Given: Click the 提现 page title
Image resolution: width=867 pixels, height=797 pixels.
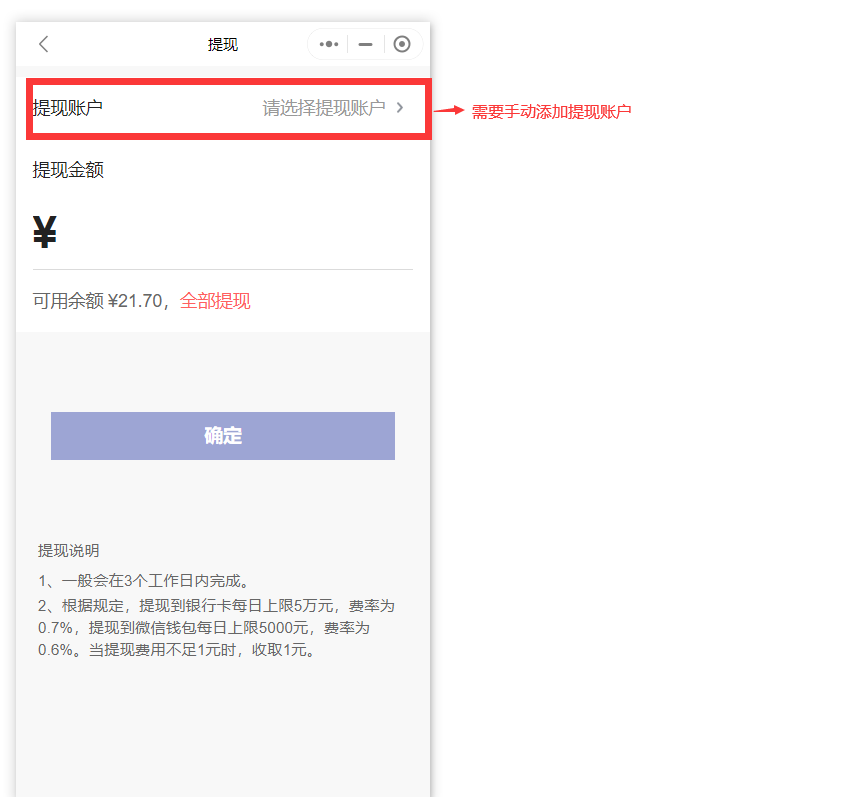Looking at the screenshot, I should (x=223, y=45).
